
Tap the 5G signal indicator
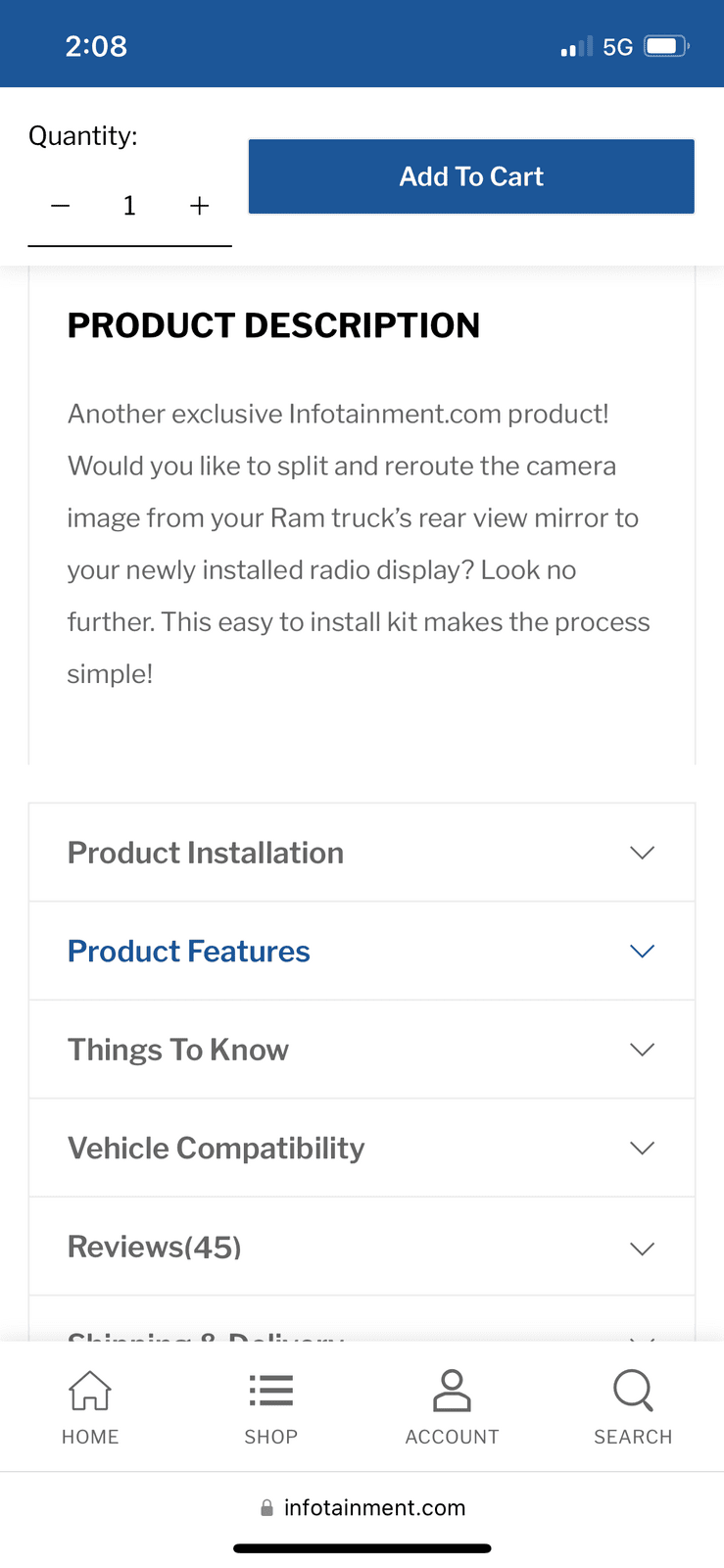coord(617,46)
